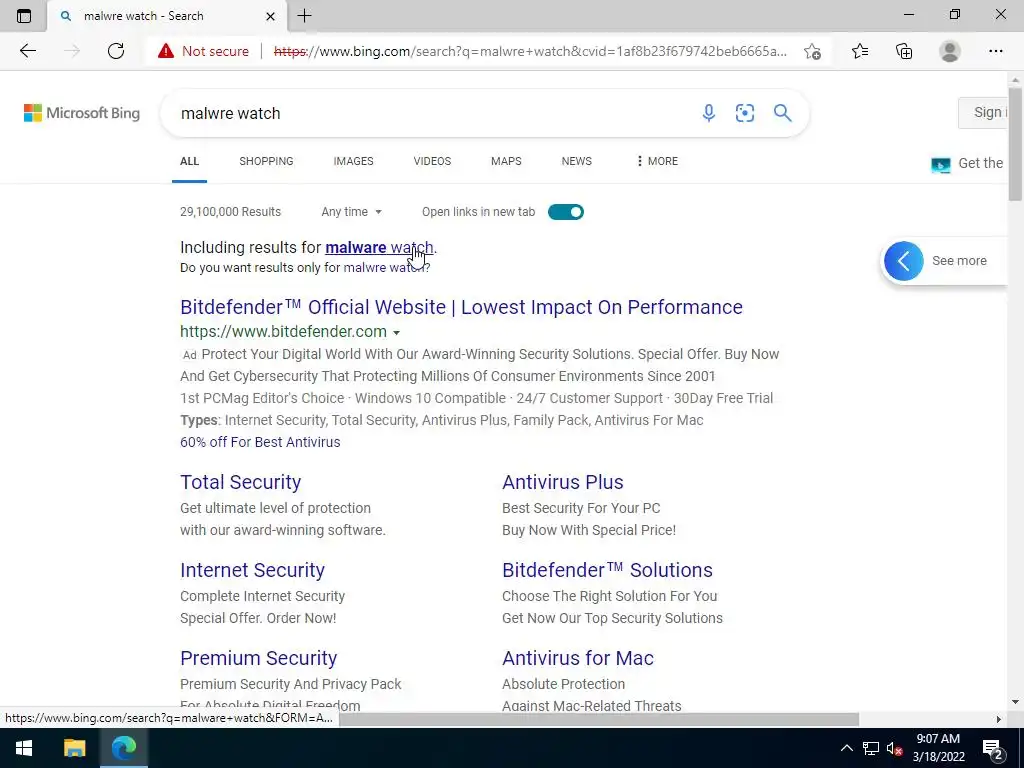This screenshot has height=768, width=1024.
Task: Switch to the MAPS tab
Action: tap(506, 161)
